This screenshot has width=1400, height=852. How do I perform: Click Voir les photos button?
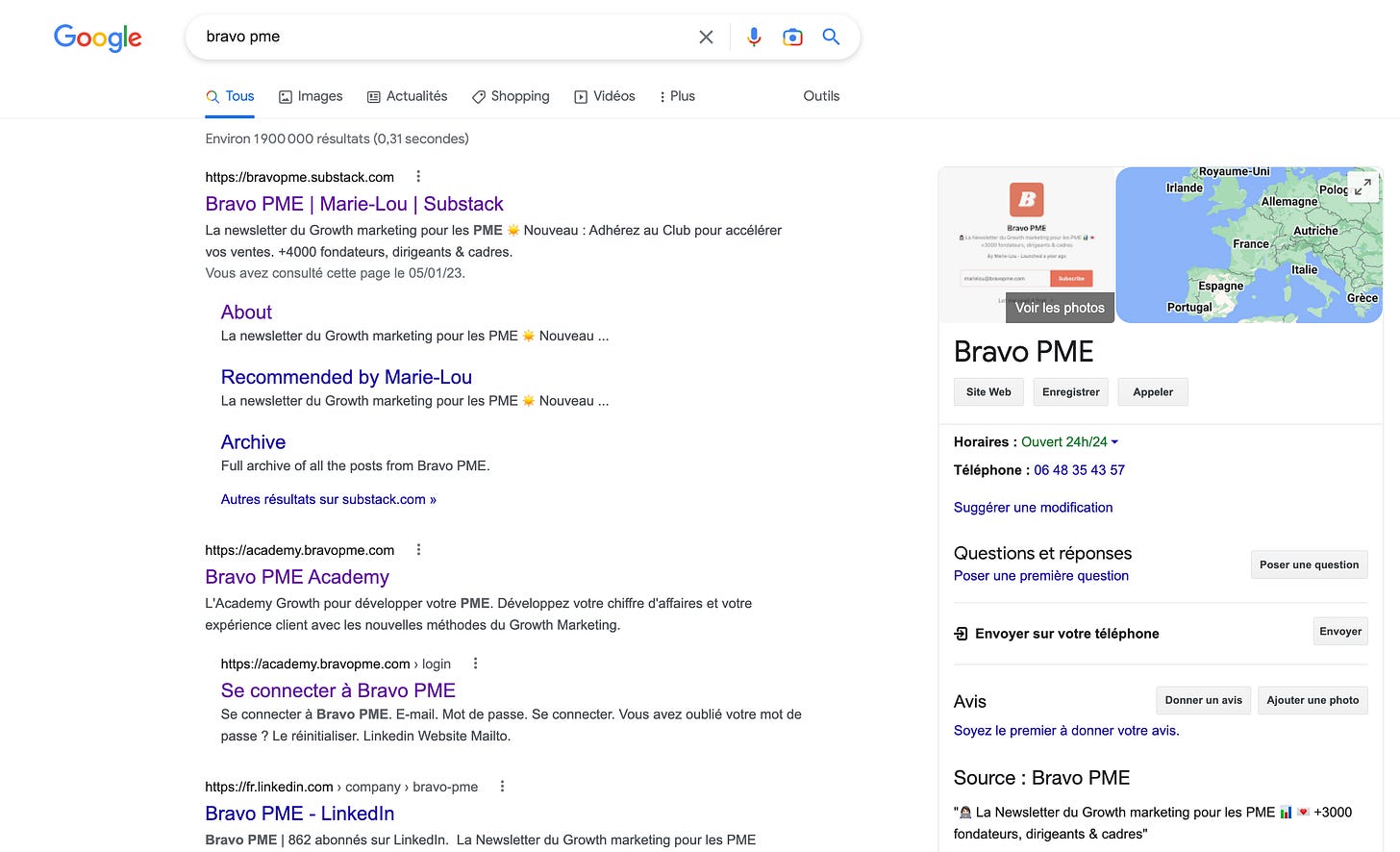tap(1060, 308)
